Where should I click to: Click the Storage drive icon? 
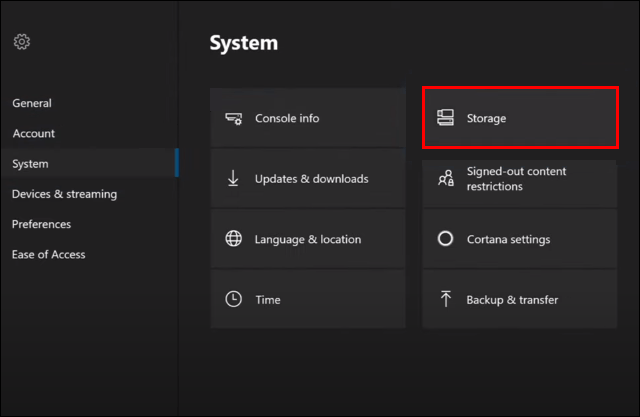tap(446, 118)
